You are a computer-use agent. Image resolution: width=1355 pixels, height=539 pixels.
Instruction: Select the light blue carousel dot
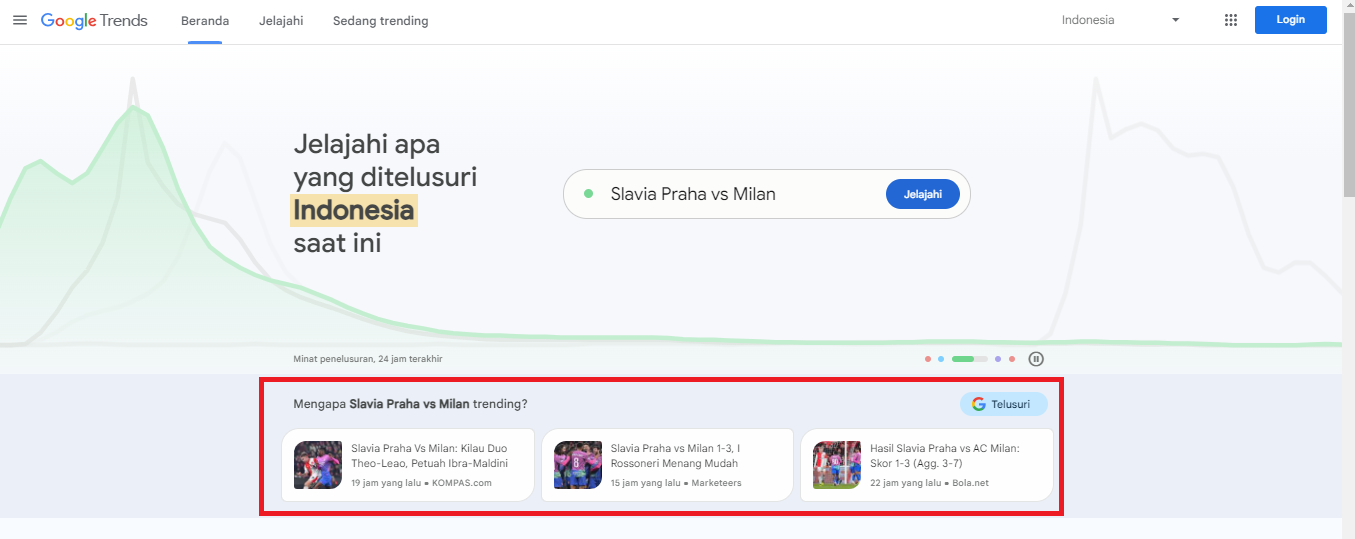coord(941,359)
